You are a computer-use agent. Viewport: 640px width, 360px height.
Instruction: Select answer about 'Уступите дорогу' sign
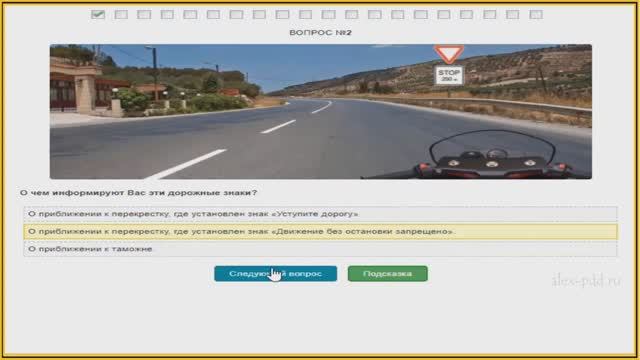point(320,214)
